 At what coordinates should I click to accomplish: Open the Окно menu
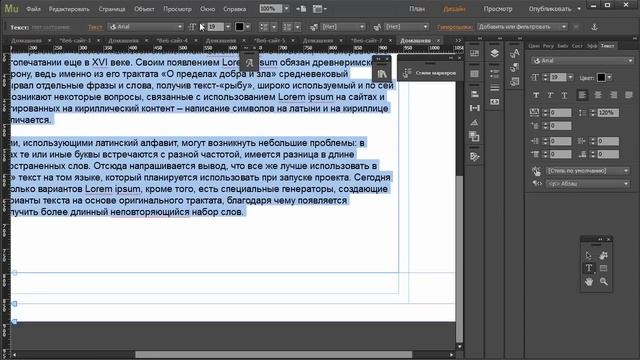[x=207, y=9]
